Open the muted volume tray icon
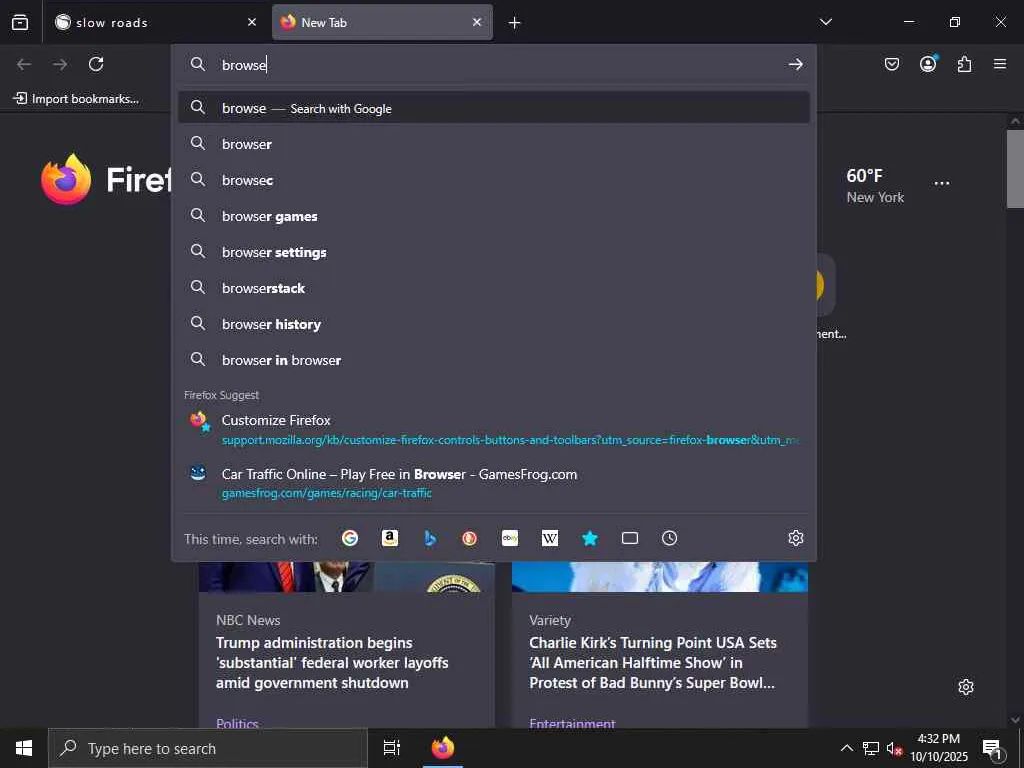The height and width of the screenshot is (768, 1024). click(894, 748)
